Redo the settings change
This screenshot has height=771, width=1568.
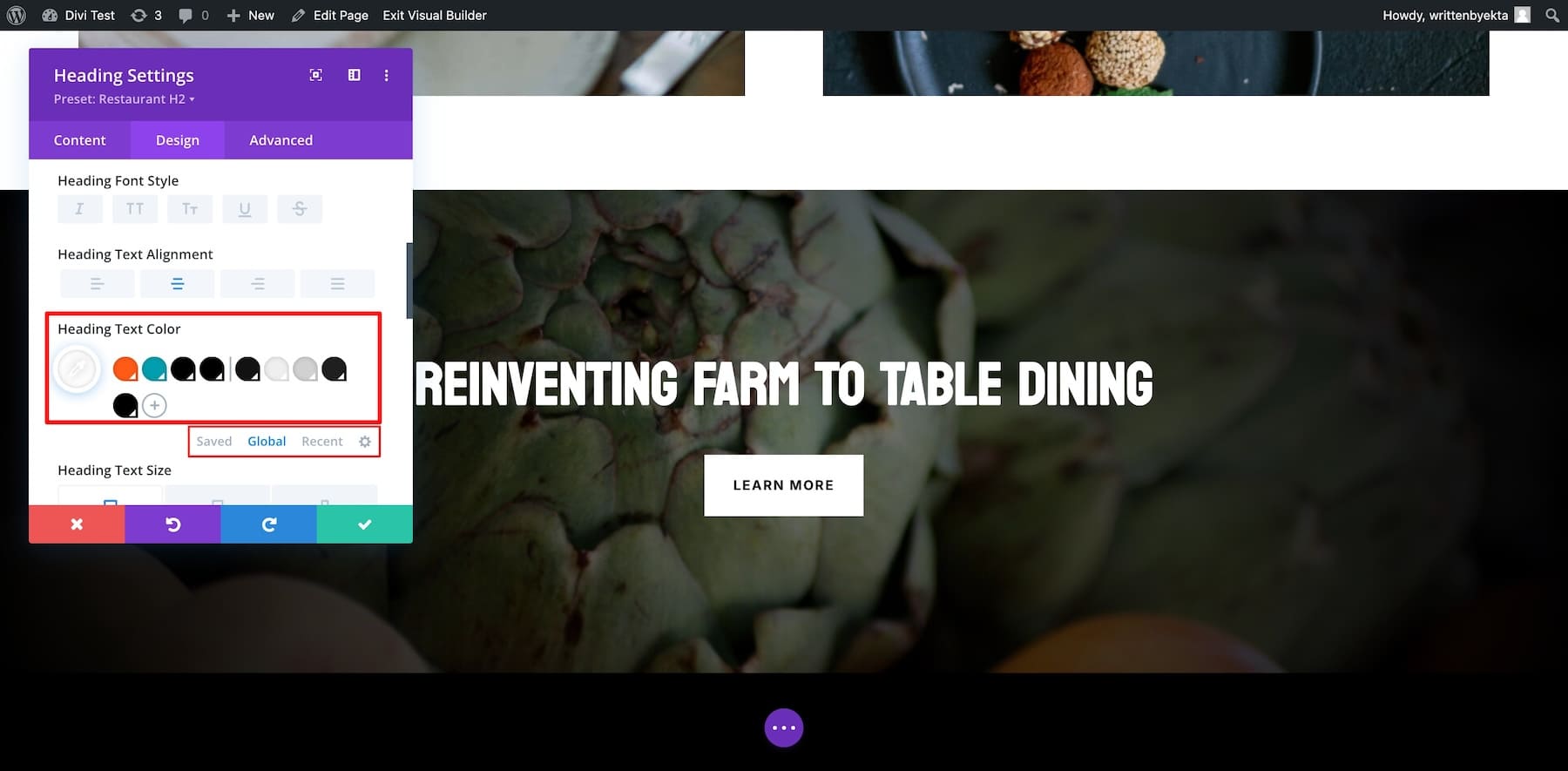tap(268, 524)
